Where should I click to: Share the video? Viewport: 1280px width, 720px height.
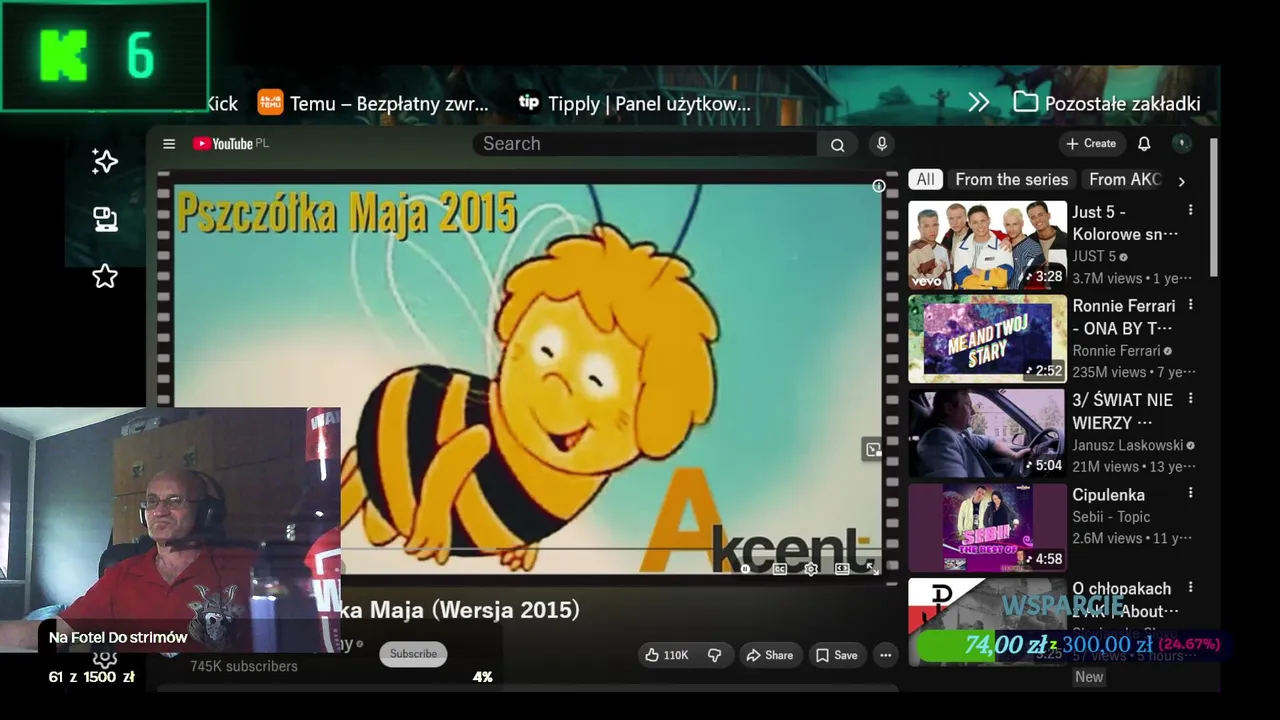click(x=769, y=655)
